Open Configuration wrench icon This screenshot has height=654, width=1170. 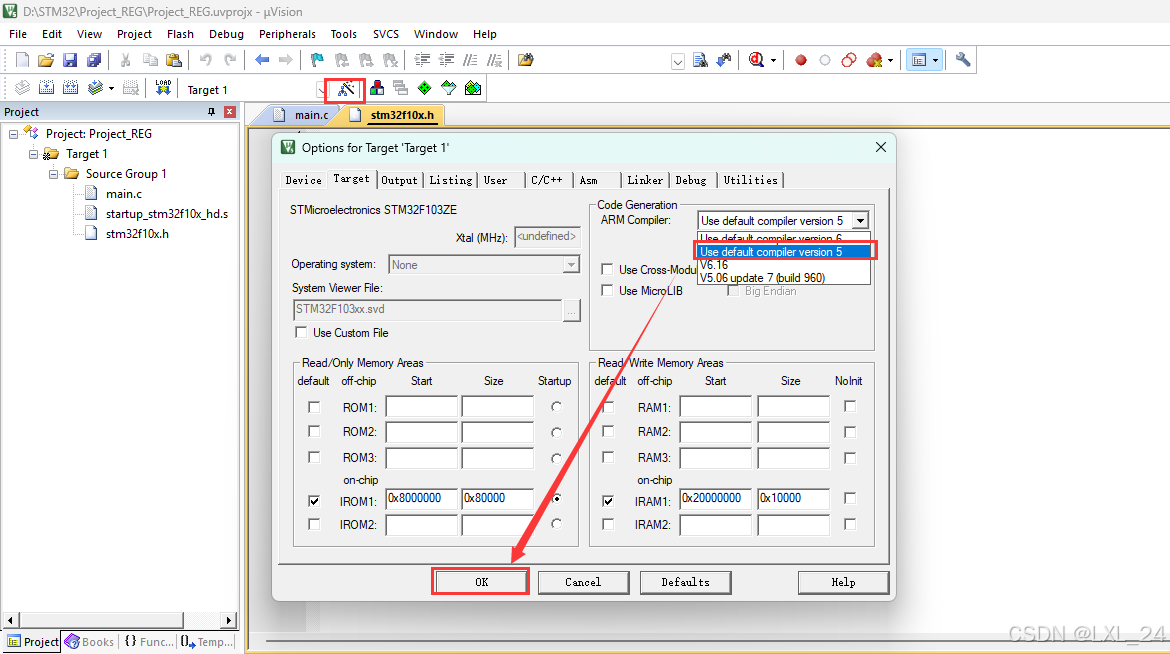963,60
